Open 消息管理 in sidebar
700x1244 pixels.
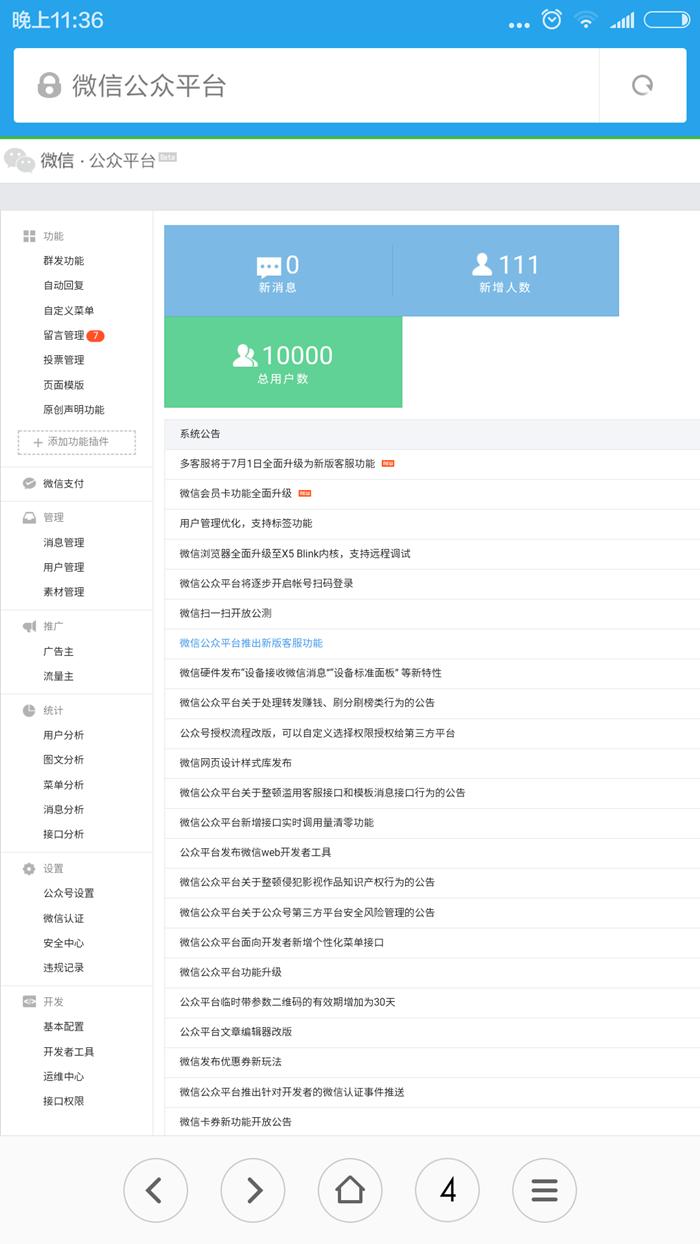tap(63, 542)
